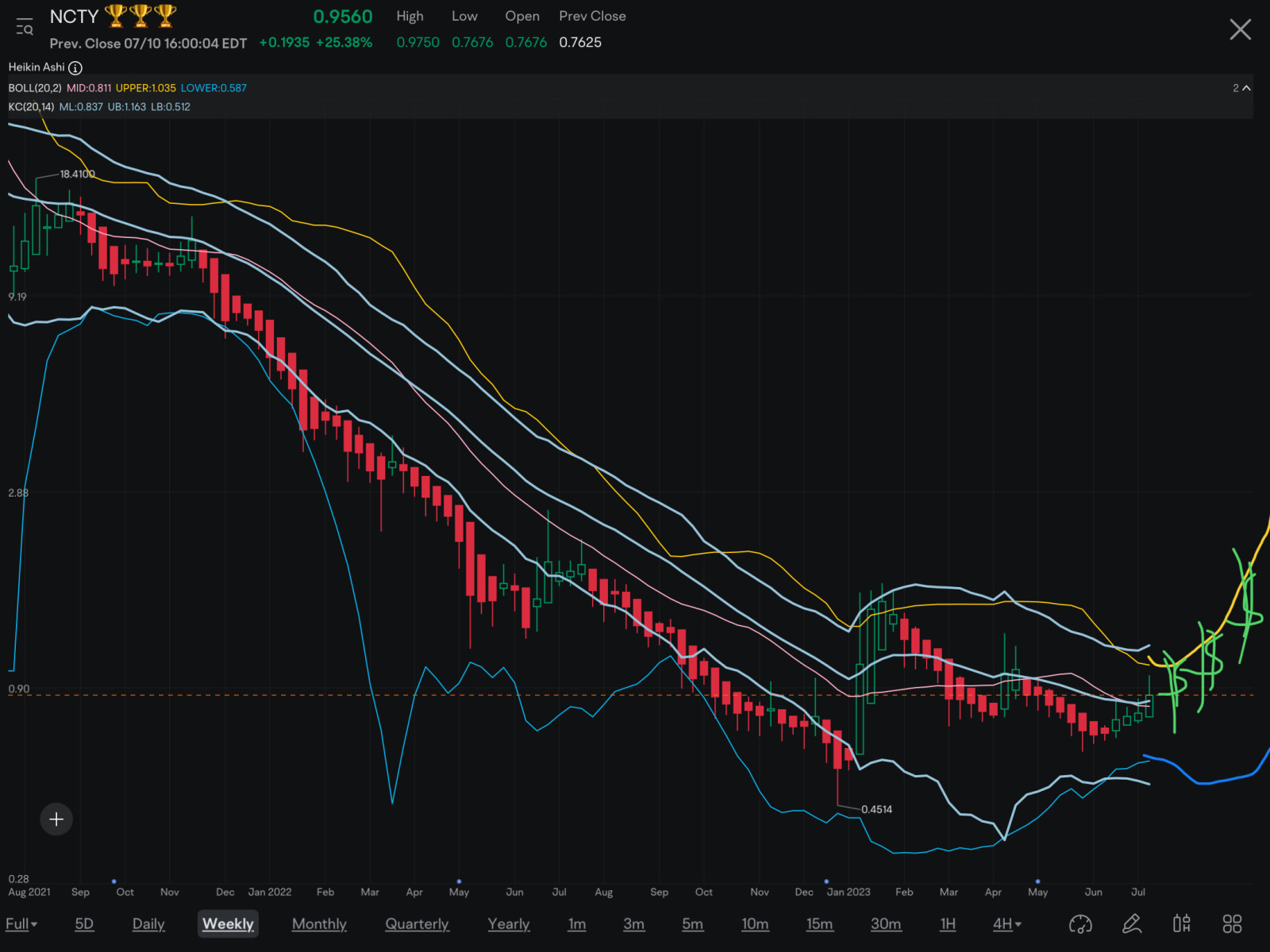Close the chart with the X icon
This screenshot has width=1270, height=952.
click(1240, 30)
